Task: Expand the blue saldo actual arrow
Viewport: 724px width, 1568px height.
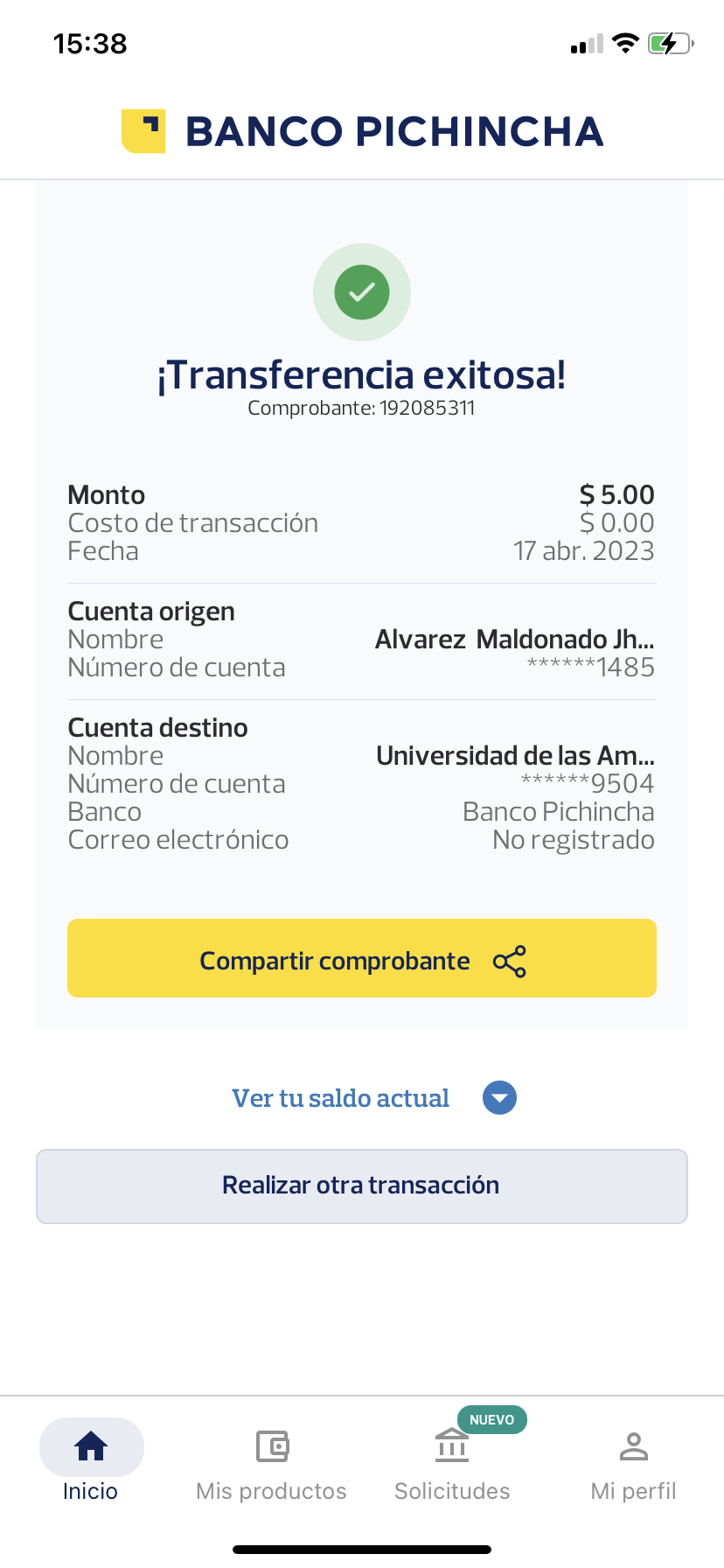Action: 499,1098
